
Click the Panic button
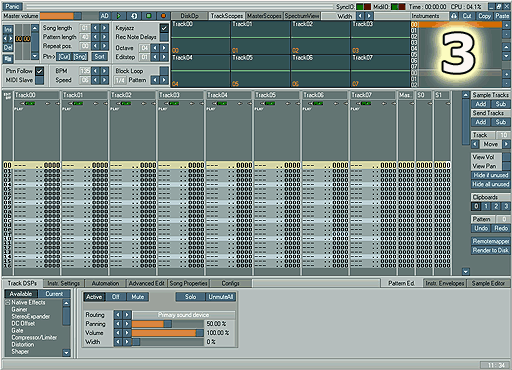point(12,6)
